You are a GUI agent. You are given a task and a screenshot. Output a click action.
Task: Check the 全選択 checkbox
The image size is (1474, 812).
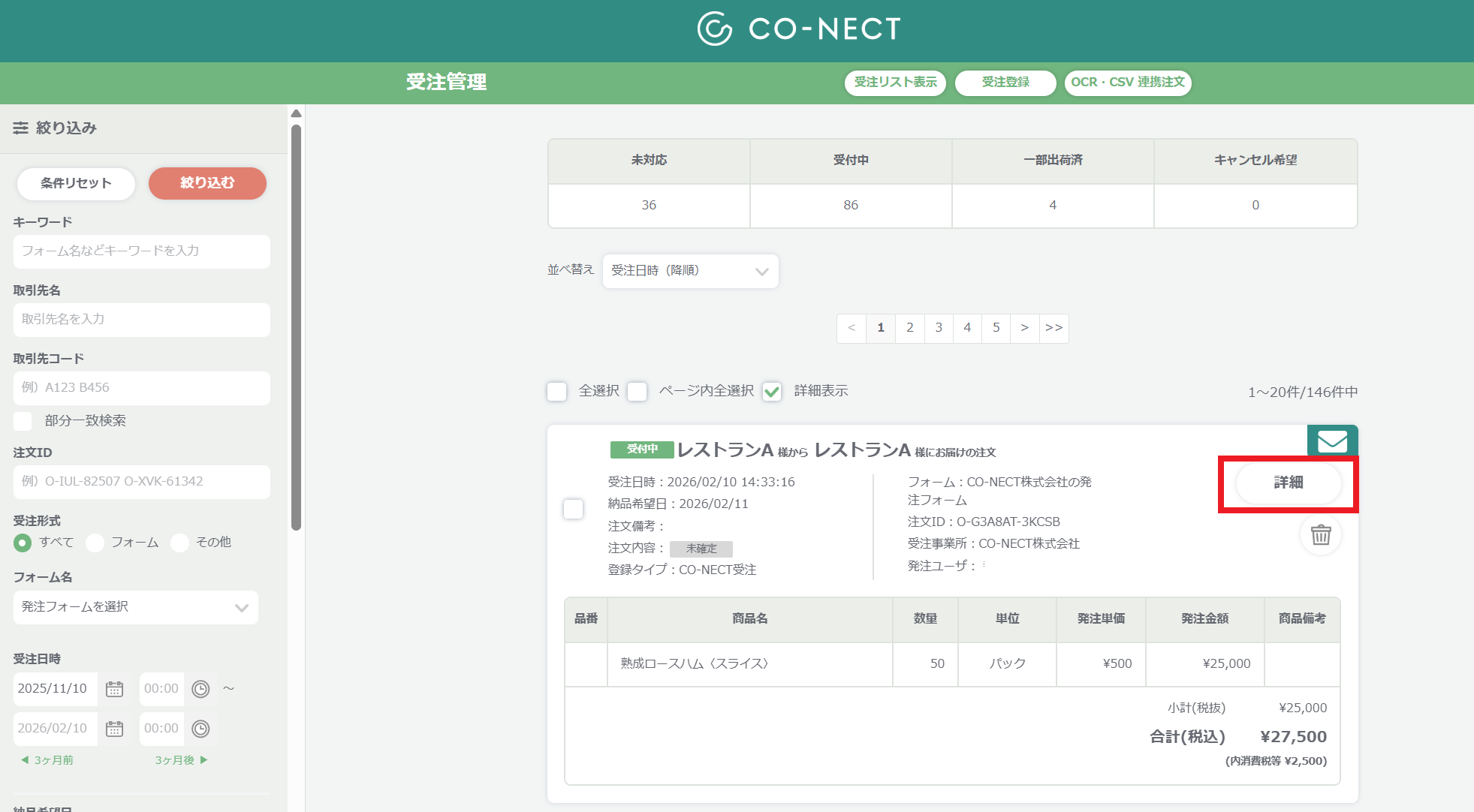coord(556,391)
